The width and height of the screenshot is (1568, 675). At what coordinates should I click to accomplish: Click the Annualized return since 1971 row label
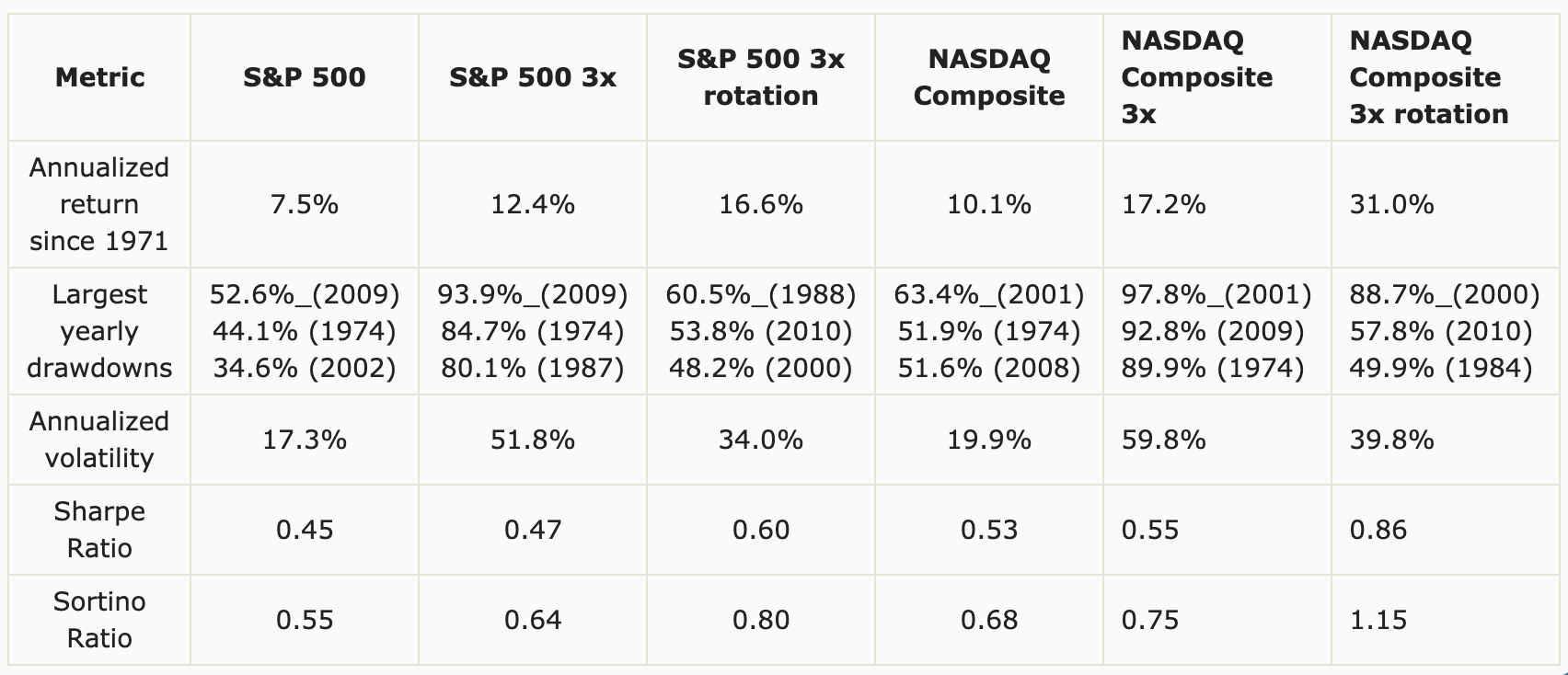click(99, 204)
